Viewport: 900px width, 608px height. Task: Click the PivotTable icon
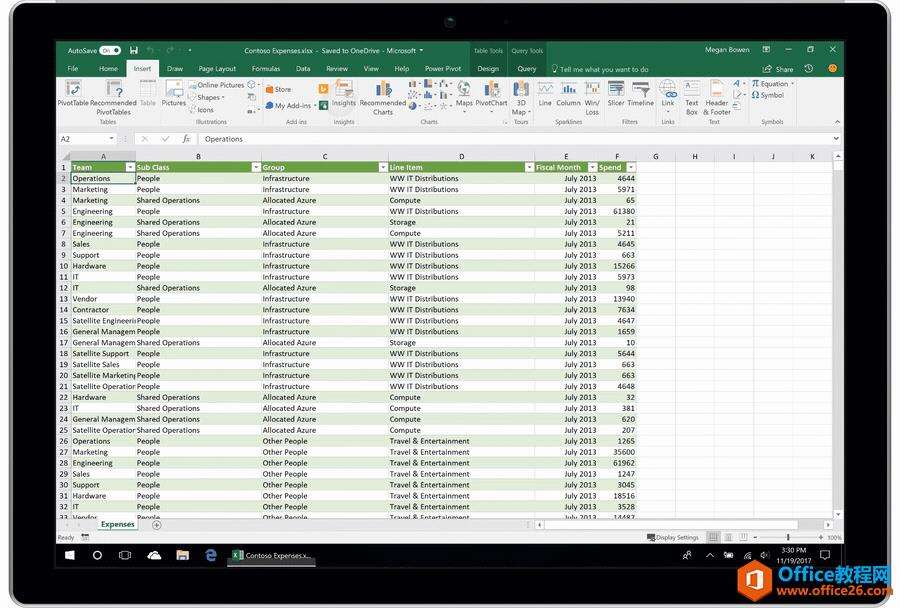coord(73,95)
